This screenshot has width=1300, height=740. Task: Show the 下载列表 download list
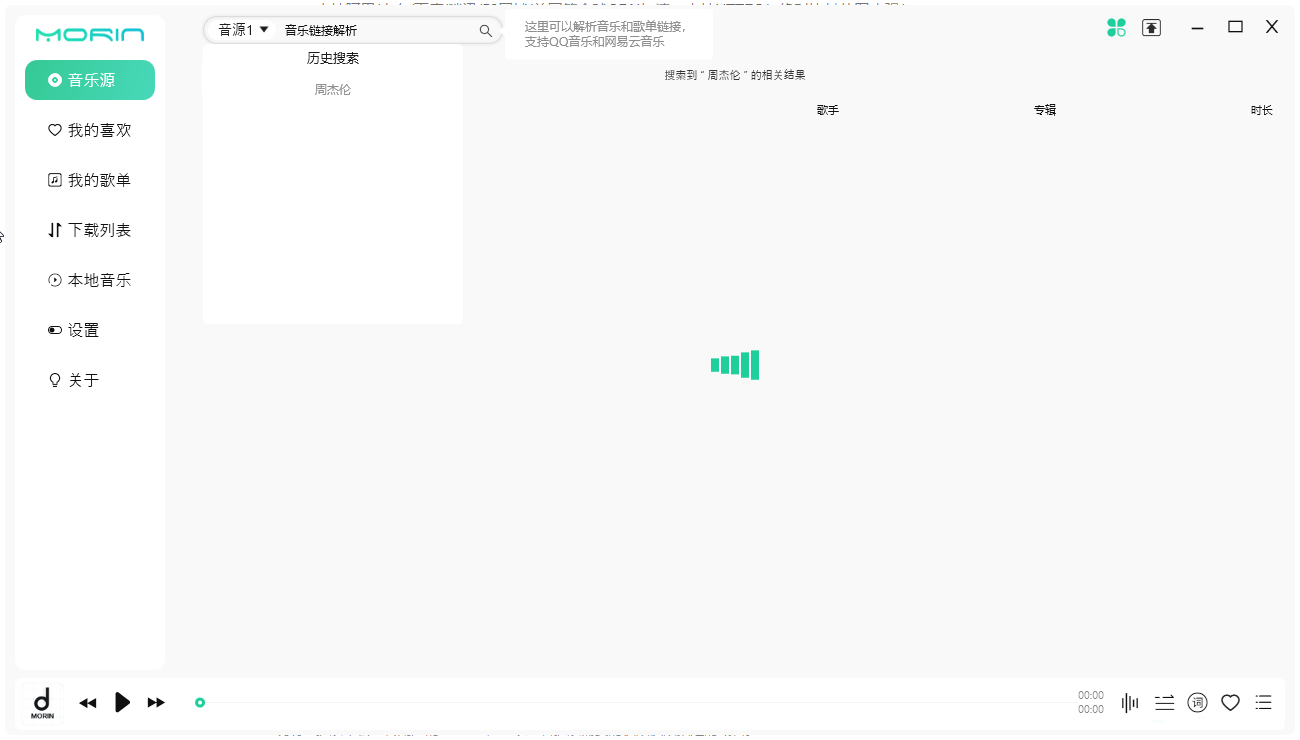point(90,230)
